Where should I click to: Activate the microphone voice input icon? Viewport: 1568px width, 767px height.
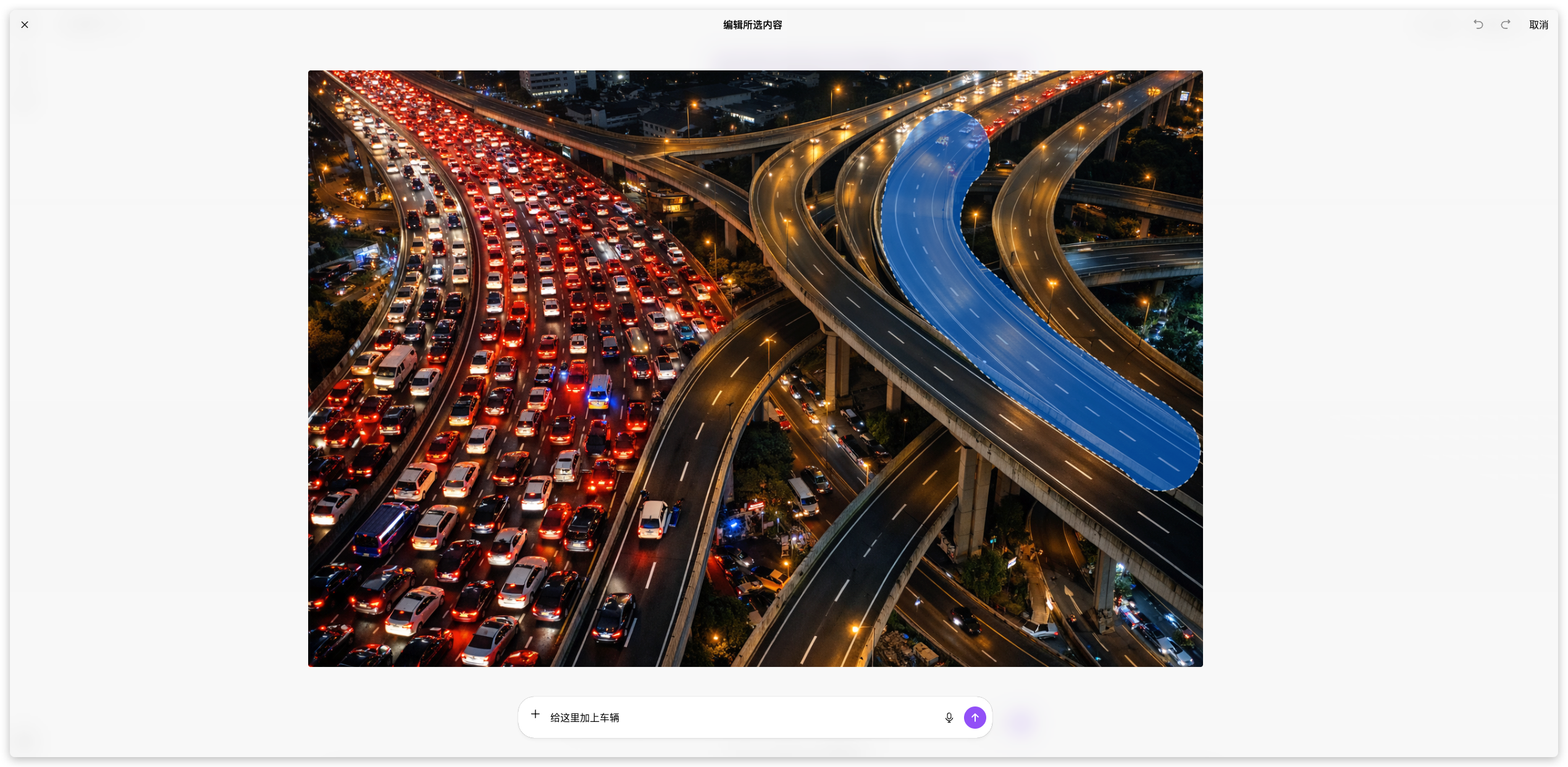pyautogui.click(x=949, y=718)
